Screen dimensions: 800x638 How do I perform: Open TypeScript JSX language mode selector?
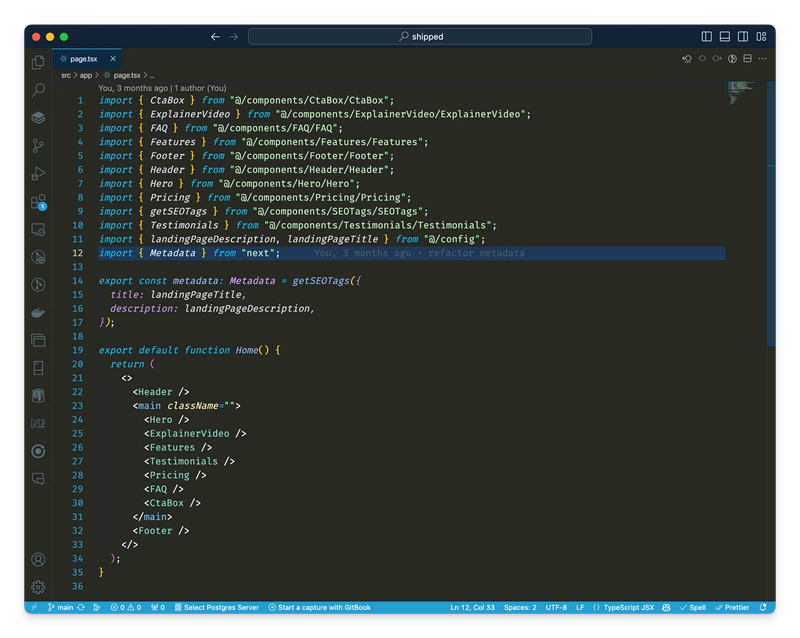629,607
